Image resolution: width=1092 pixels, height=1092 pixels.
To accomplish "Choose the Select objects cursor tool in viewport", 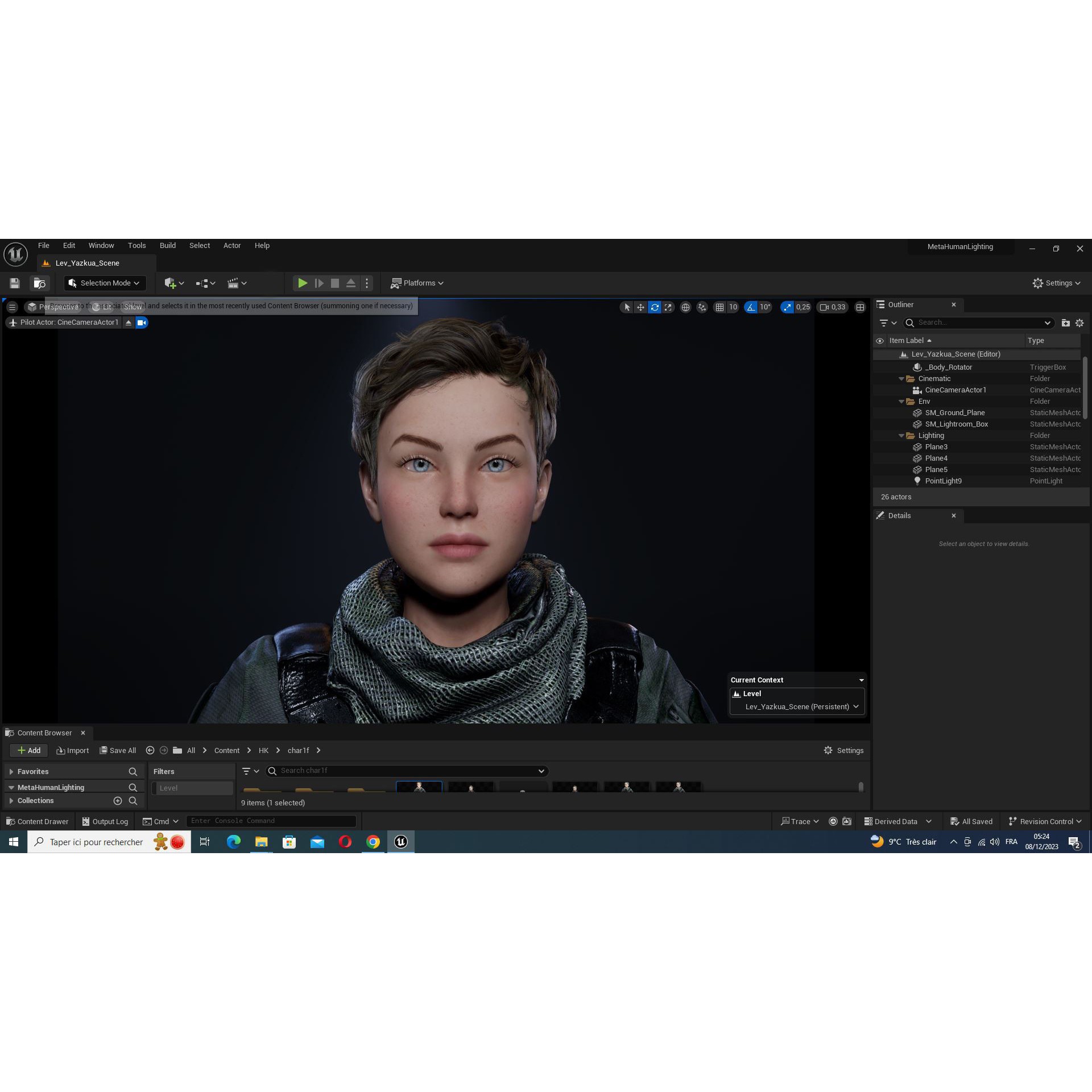I will coord(627,307).
